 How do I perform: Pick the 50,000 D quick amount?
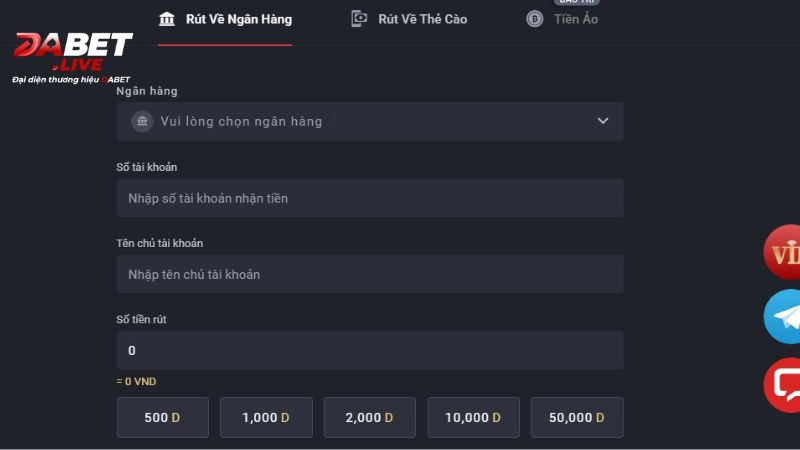tap(577, 417)
